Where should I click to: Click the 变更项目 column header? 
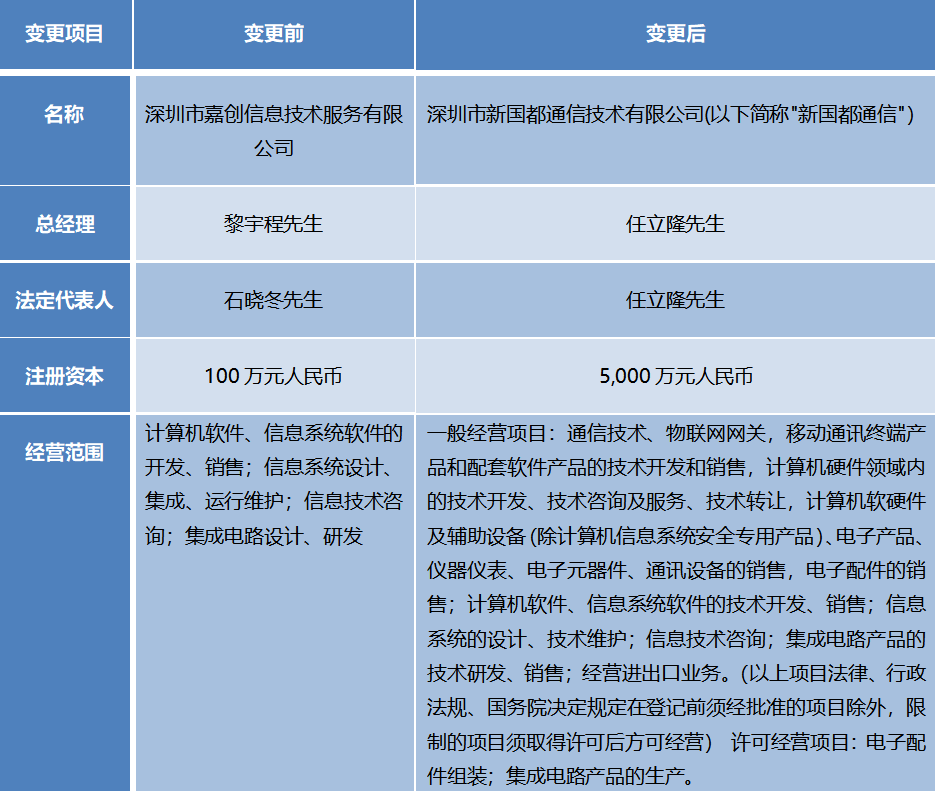click(x=64, y=34)
